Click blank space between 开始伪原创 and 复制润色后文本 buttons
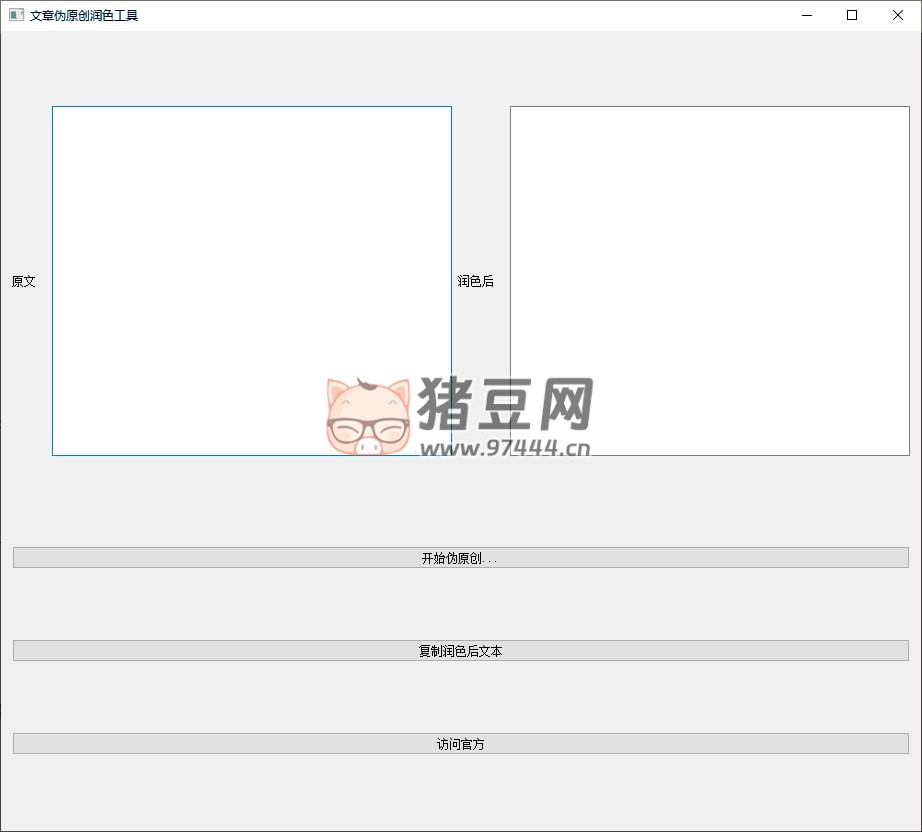This screenshot has height=832, width=922. (x=460, y=604)
